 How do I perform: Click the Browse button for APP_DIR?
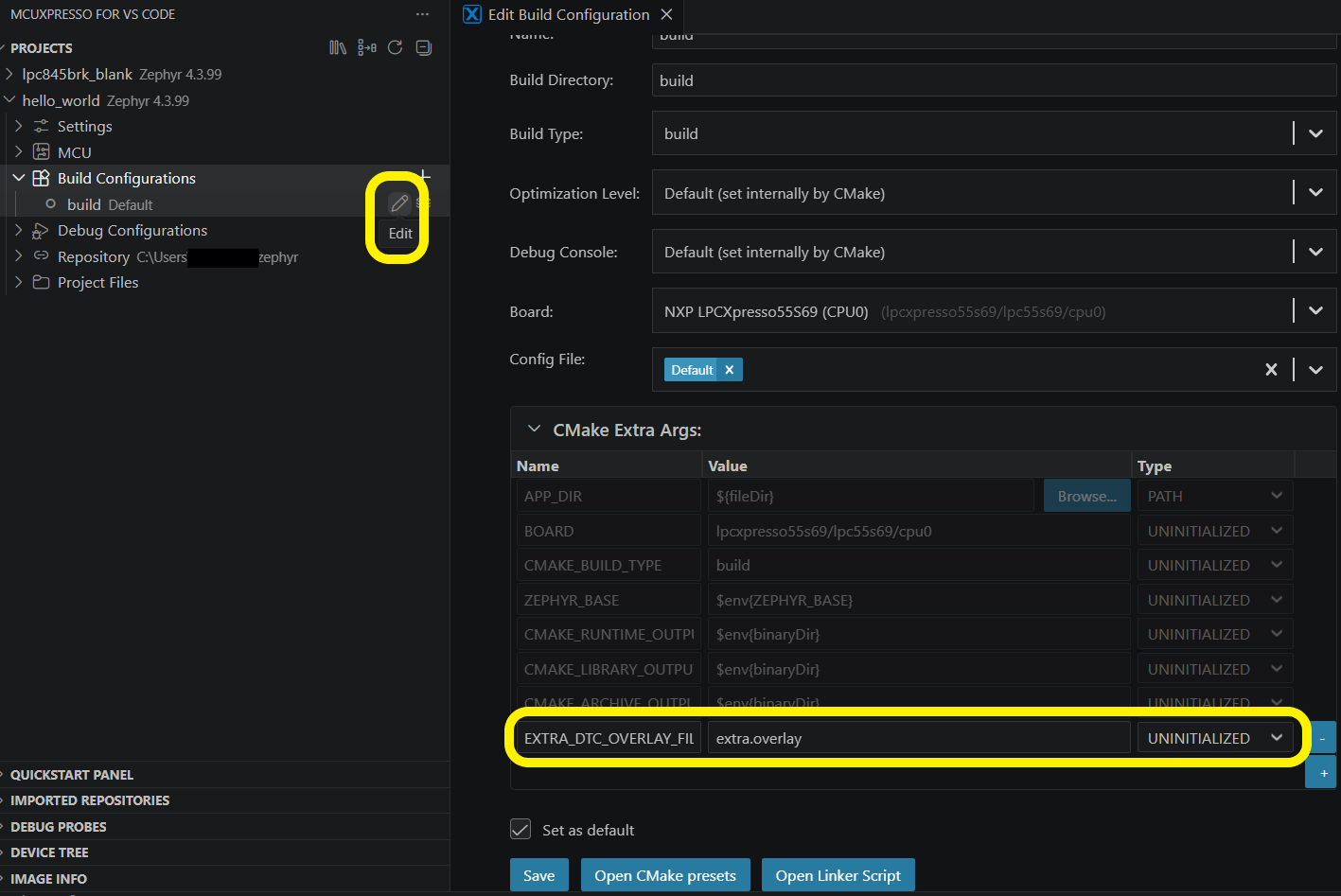(1087, 496)
